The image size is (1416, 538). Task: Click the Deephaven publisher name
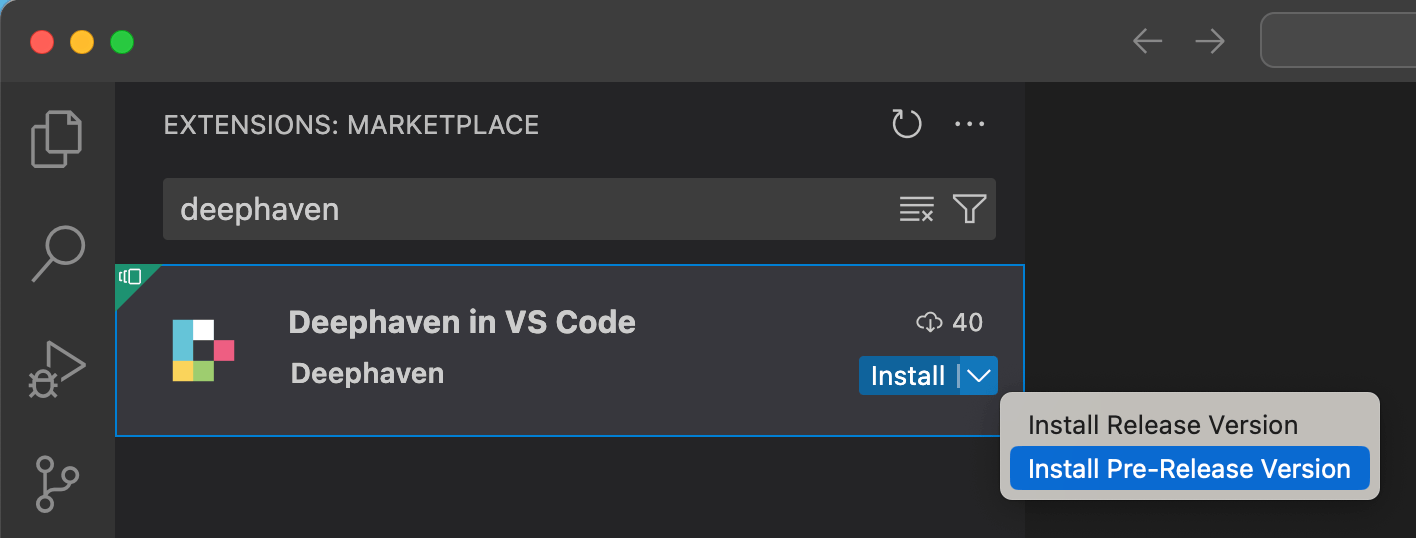pos(367,374)
